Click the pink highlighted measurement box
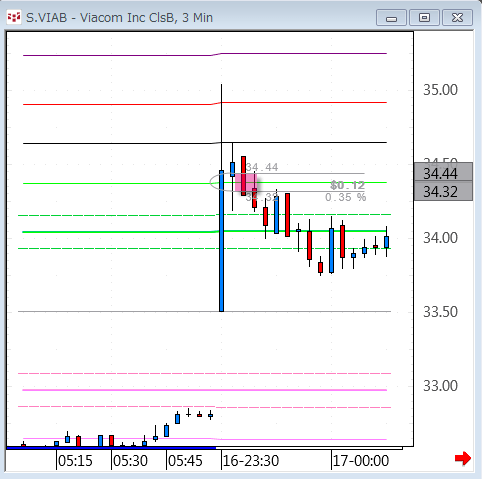482x479 pixels. tap(246, 183)
